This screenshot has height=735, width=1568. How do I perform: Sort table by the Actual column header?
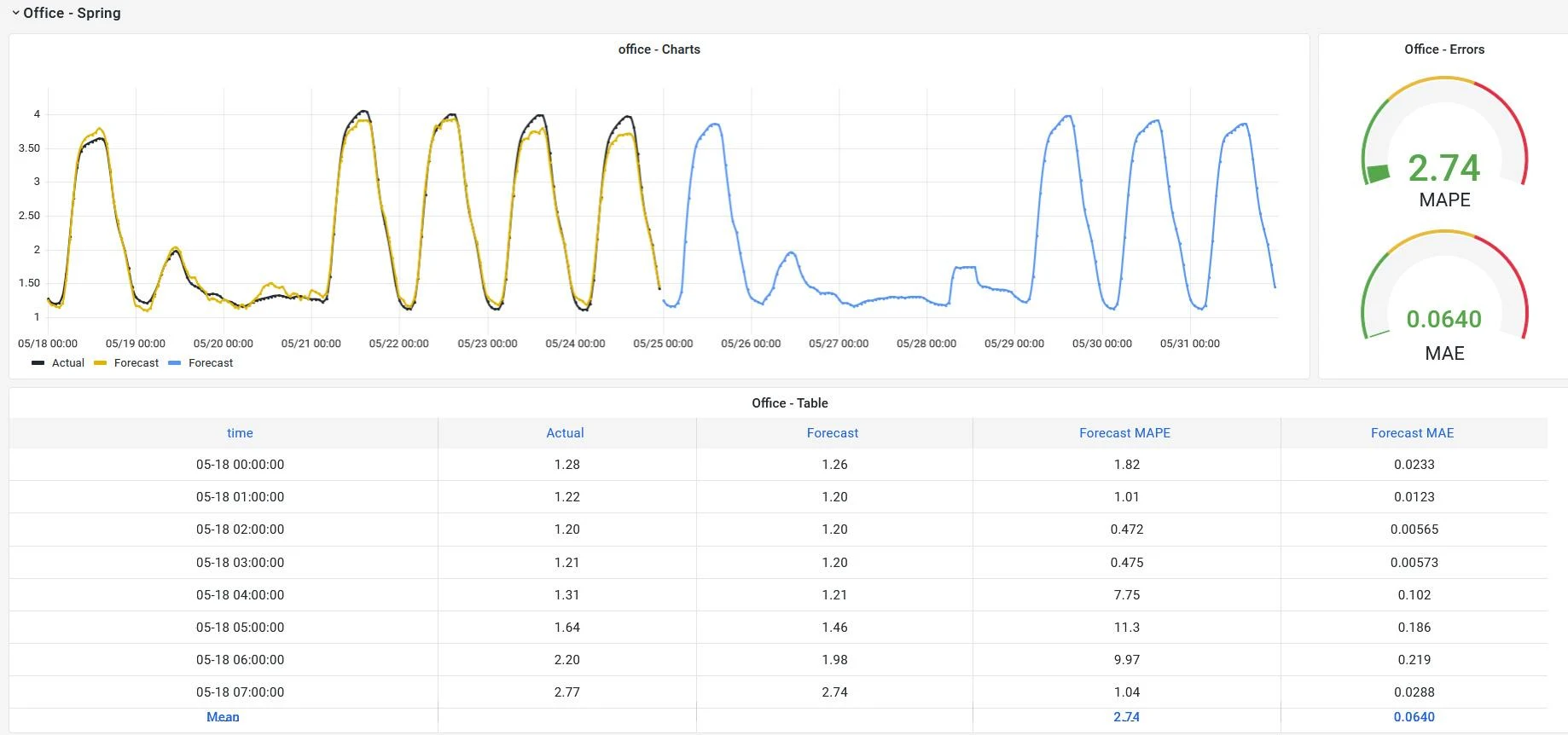coord(565,433)
